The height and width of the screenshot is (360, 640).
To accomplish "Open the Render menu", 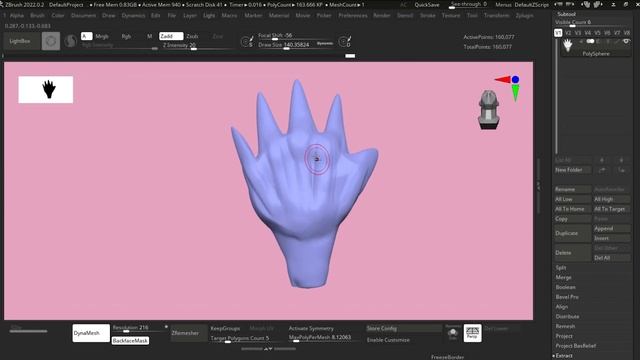I will 382,16.
